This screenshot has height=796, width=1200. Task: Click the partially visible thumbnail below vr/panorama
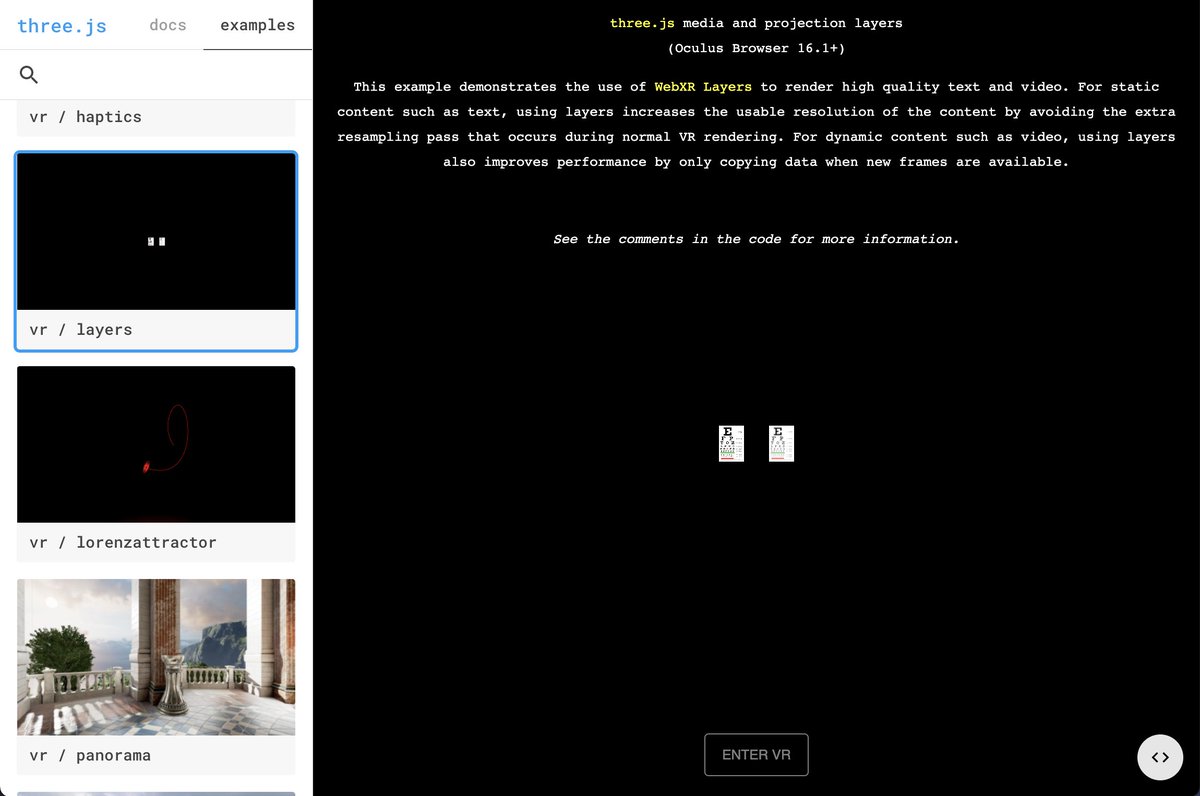[x=155, y=792]
